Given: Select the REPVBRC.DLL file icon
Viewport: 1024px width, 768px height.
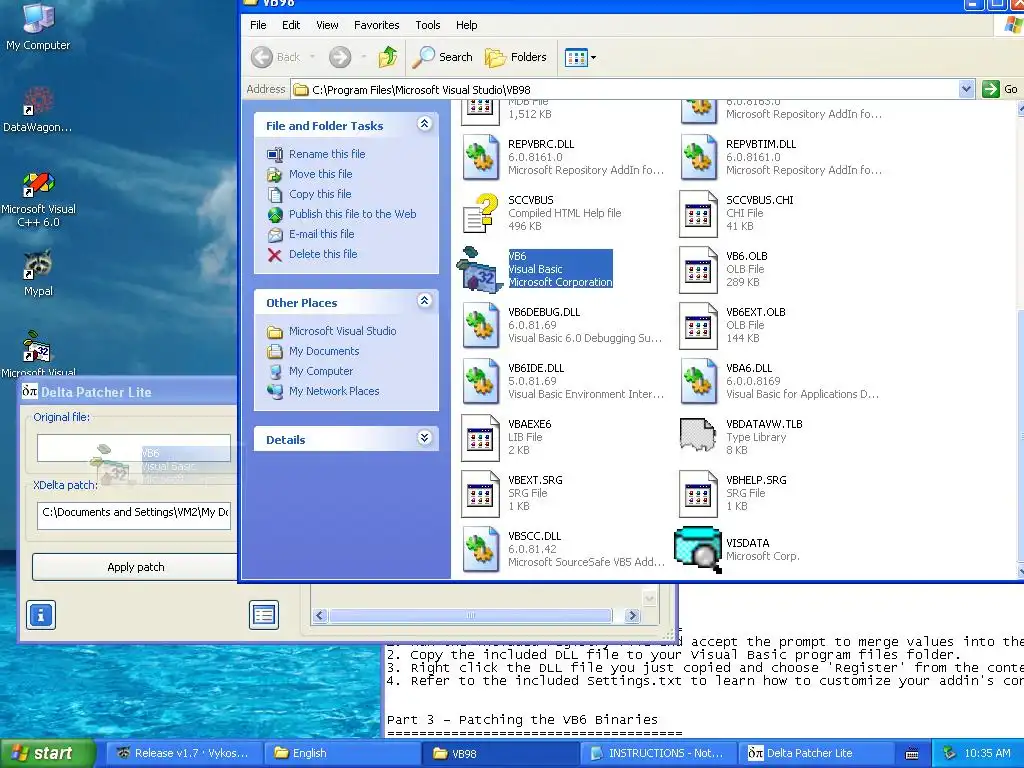Looking at the screenshot, I should (481, 157).
